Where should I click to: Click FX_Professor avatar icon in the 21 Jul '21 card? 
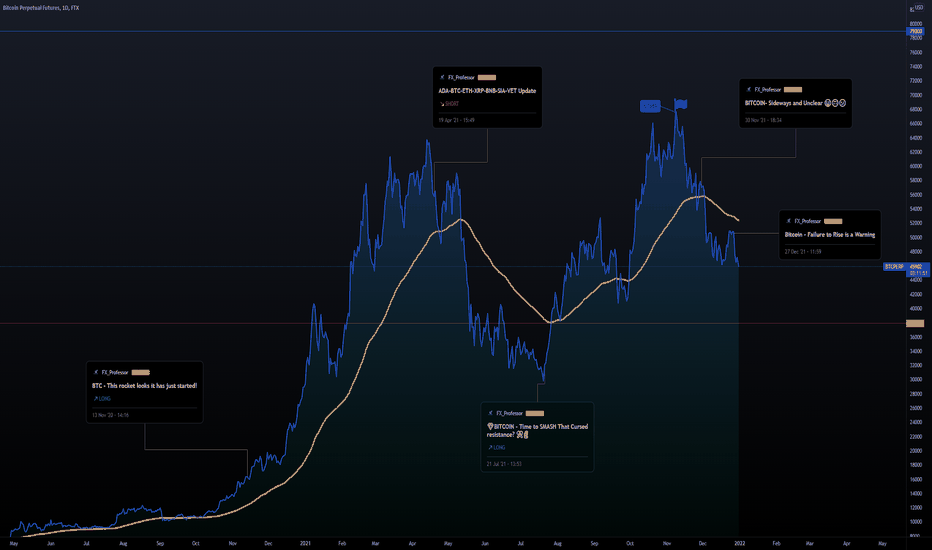(490, 413)
